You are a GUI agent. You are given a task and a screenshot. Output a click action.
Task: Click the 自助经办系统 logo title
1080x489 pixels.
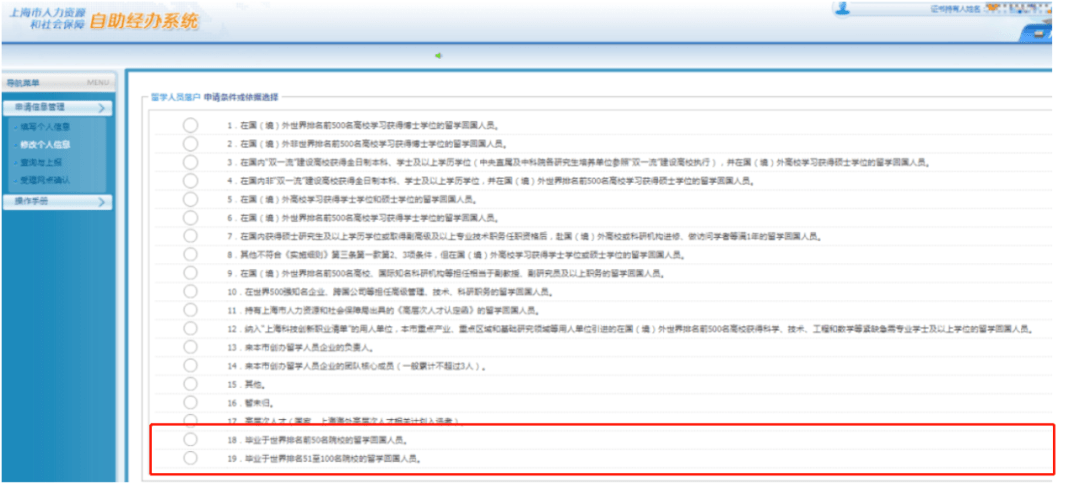tap(143, 21)
